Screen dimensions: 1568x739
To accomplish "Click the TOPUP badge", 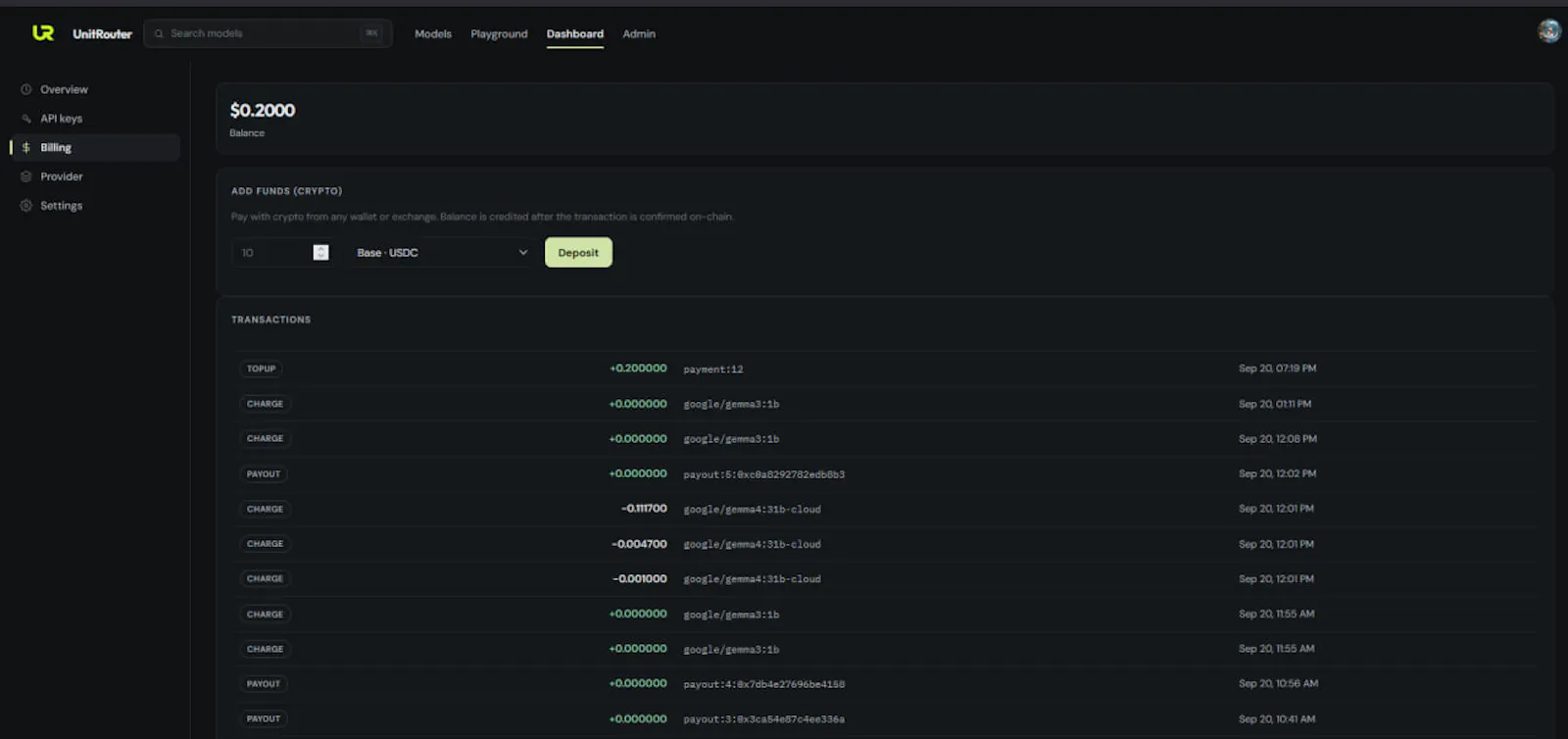I will click(x=262, y=369).
